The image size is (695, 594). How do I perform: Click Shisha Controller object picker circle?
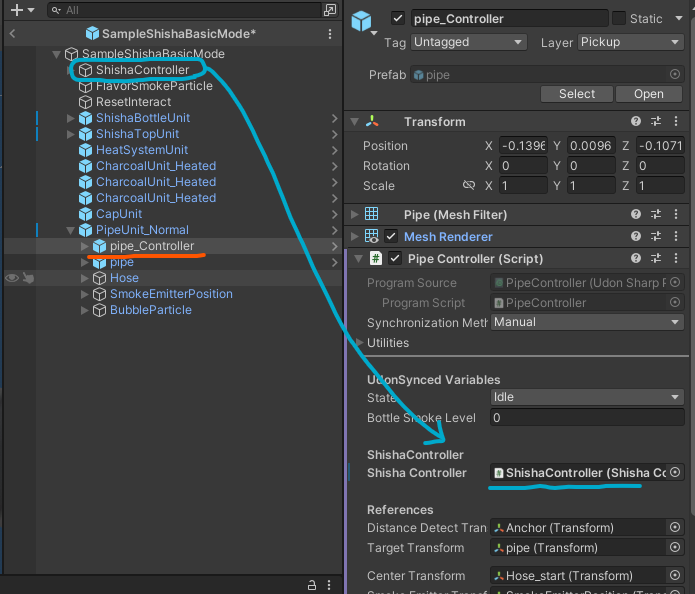coord(675,473)
